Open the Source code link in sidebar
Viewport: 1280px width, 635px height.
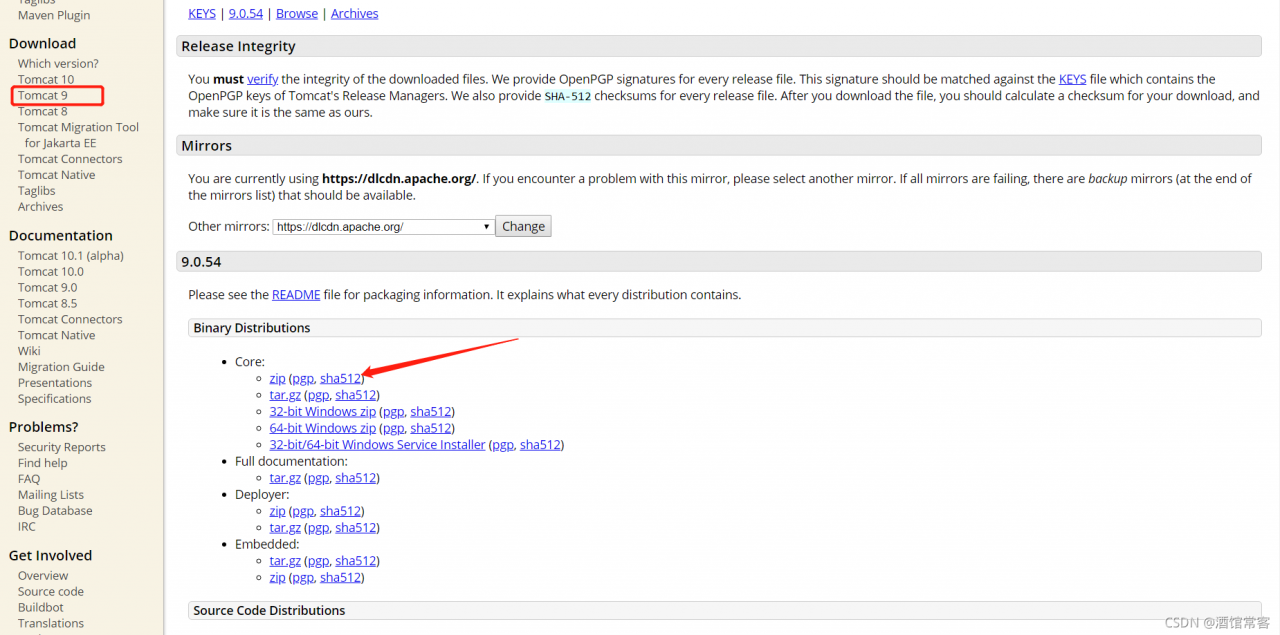click(x=51, y=592)
